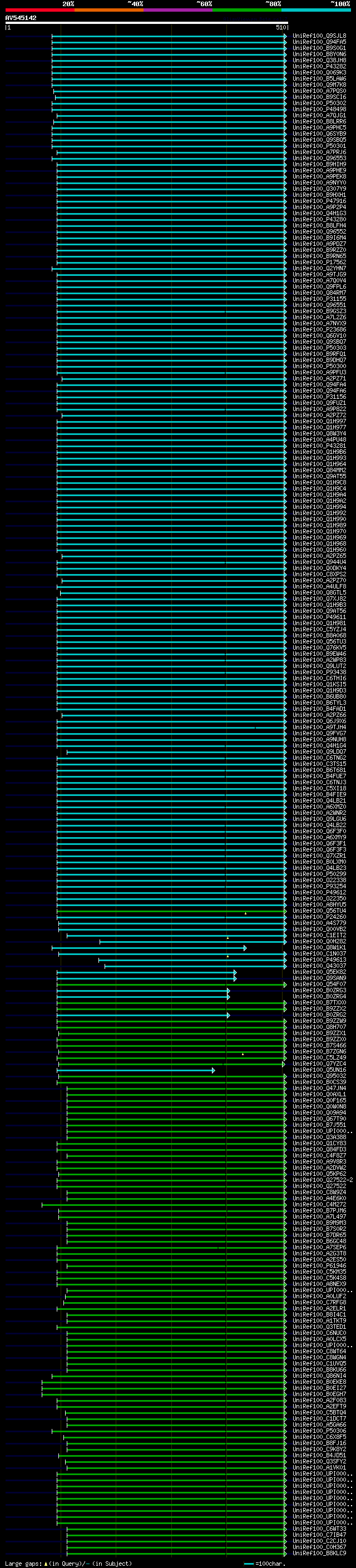Select hit label UniRef100_Q1H994
356x1568 pixels.
pos(319,507)
